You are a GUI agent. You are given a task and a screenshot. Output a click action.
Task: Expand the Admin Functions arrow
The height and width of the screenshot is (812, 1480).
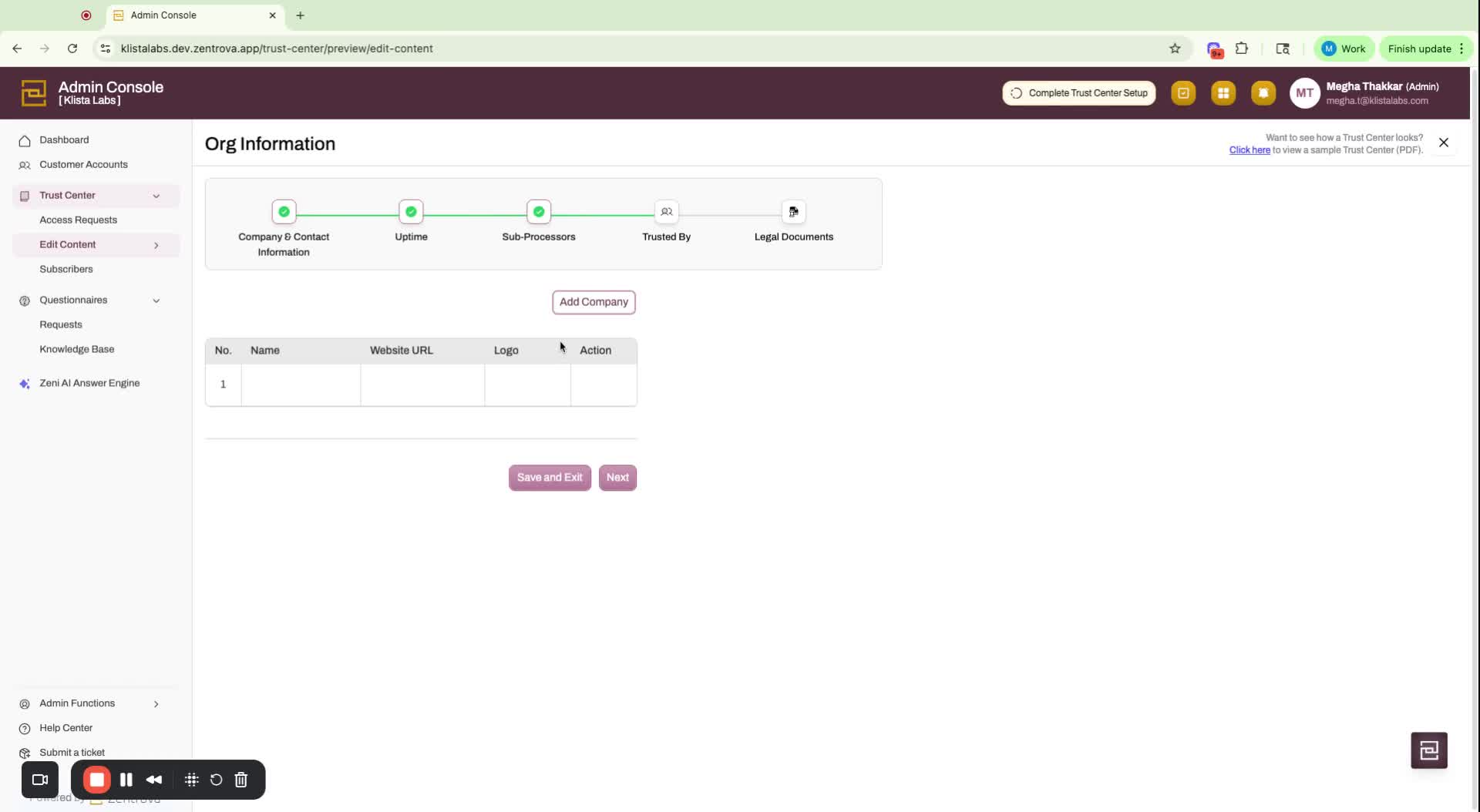tap(156, 704)
